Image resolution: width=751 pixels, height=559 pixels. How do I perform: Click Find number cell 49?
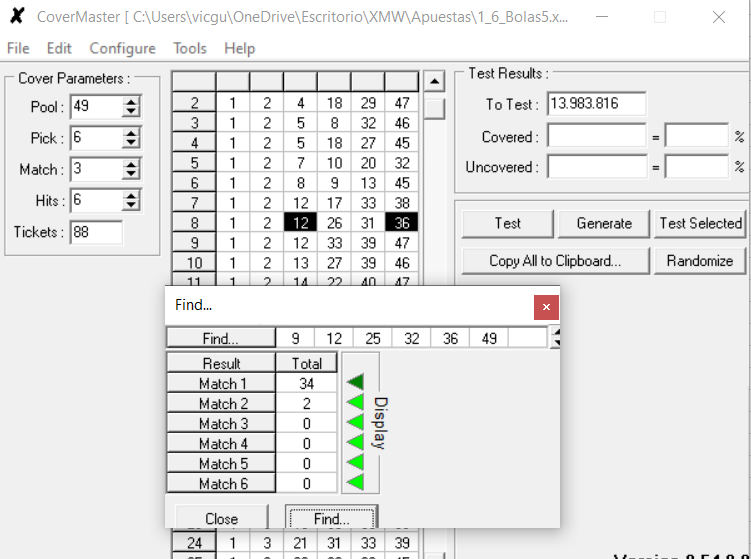tap(489, 338)
